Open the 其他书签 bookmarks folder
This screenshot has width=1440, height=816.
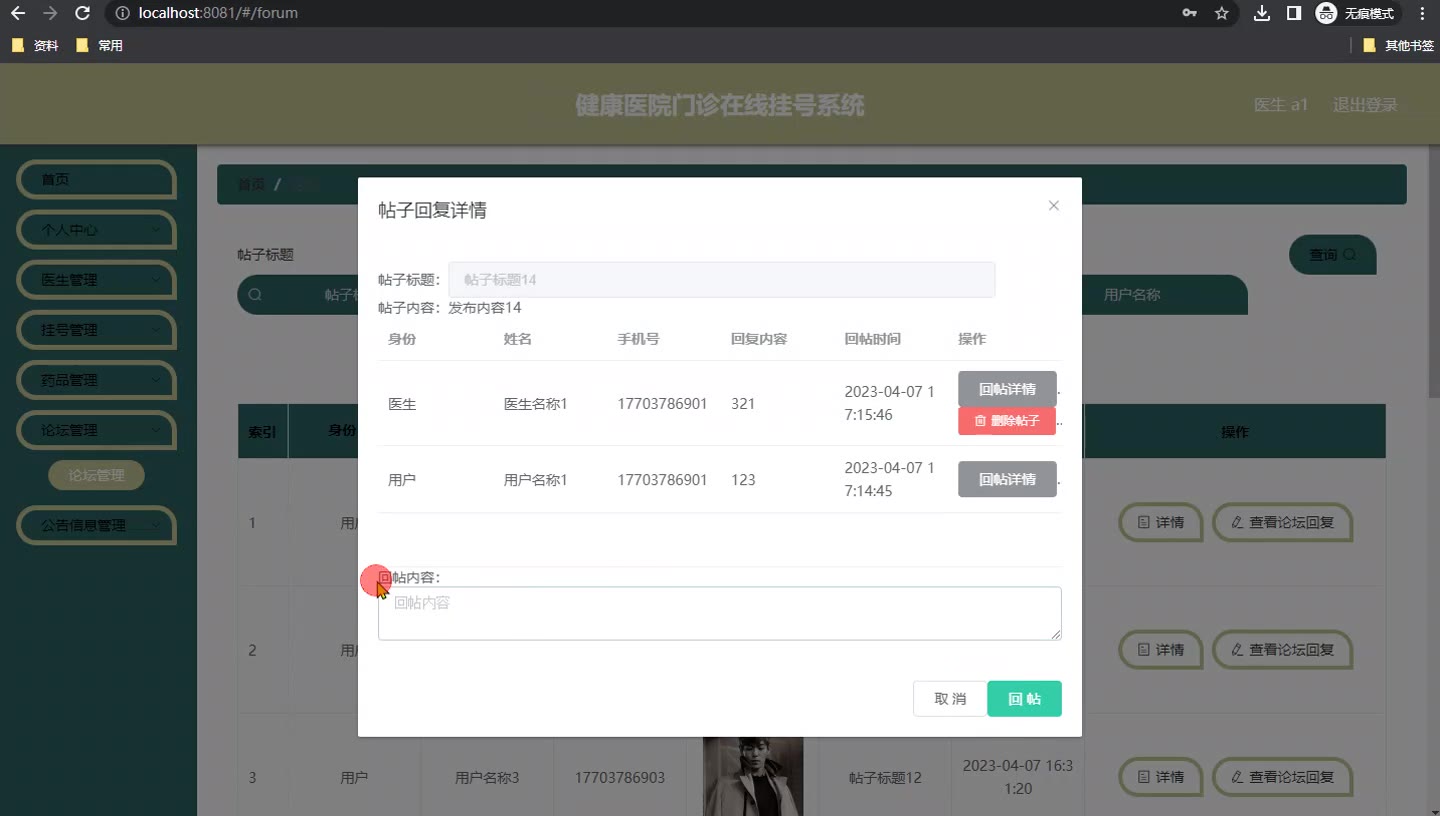1399,45
